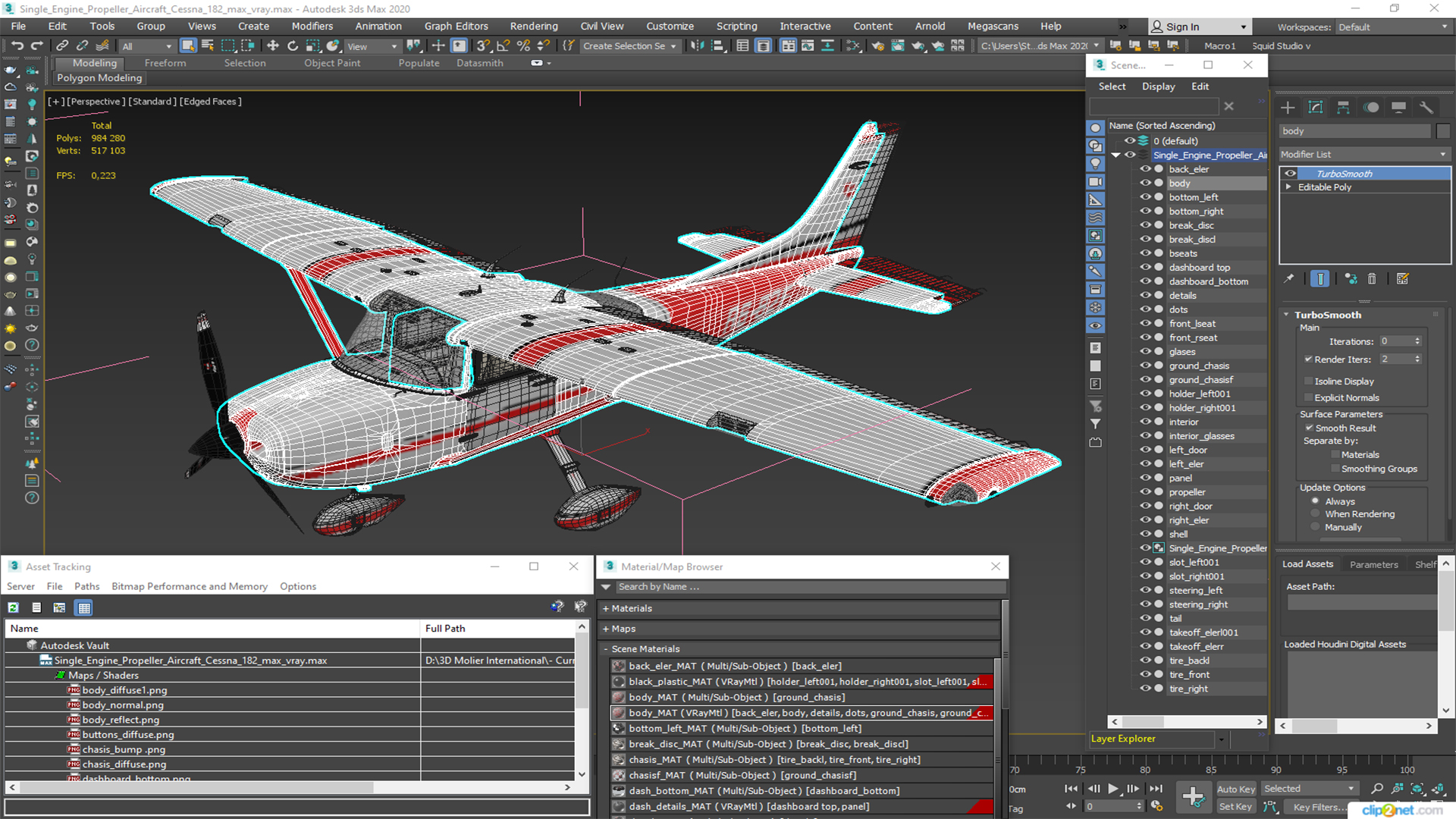The height and width of the screenshot is (819, 1456).
Task: Select the Manually update option
Action: click(1316, 528)
